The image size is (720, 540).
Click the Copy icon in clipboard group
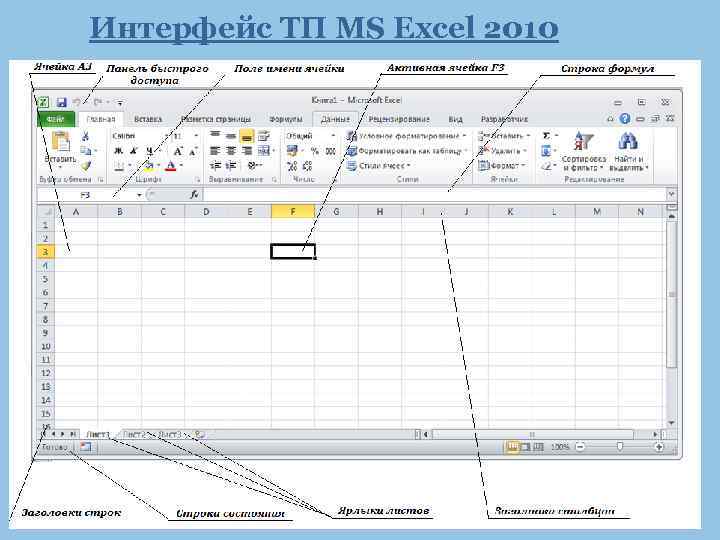(x=86, y=150)
